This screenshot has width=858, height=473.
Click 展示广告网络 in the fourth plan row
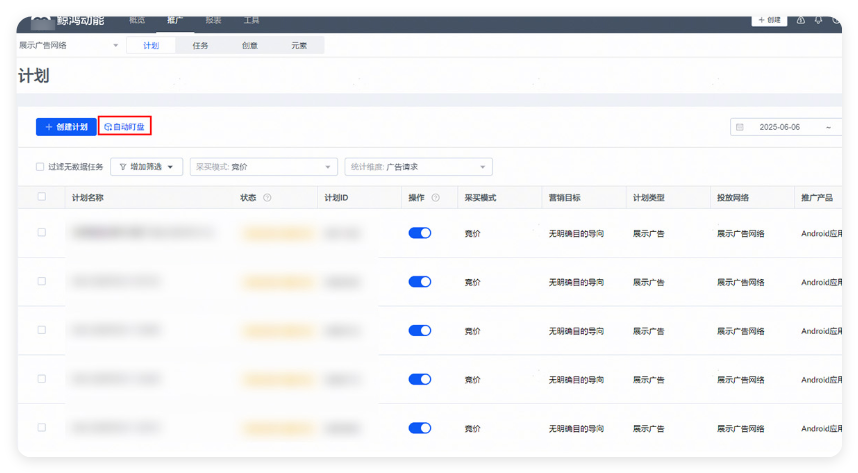pyautogui.click(x=741, y=380)
